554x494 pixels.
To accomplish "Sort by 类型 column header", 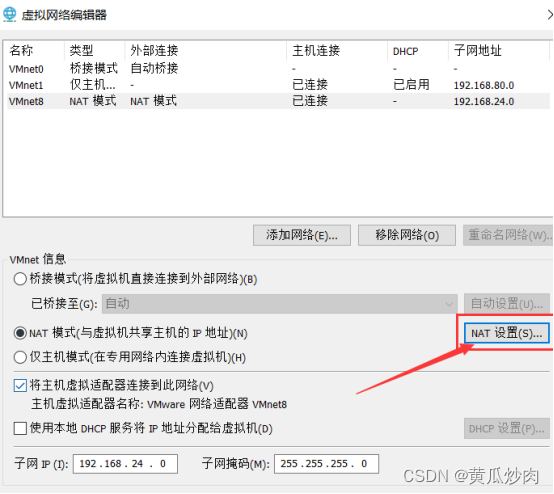I will 81,51.
